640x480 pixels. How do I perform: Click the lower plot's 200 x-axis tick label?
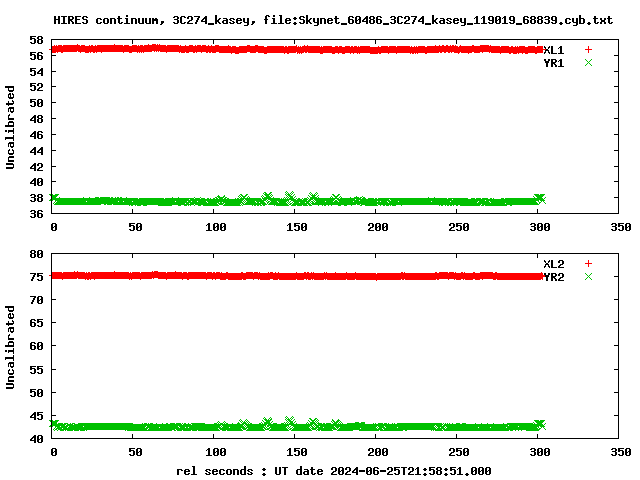click(378, 452)
